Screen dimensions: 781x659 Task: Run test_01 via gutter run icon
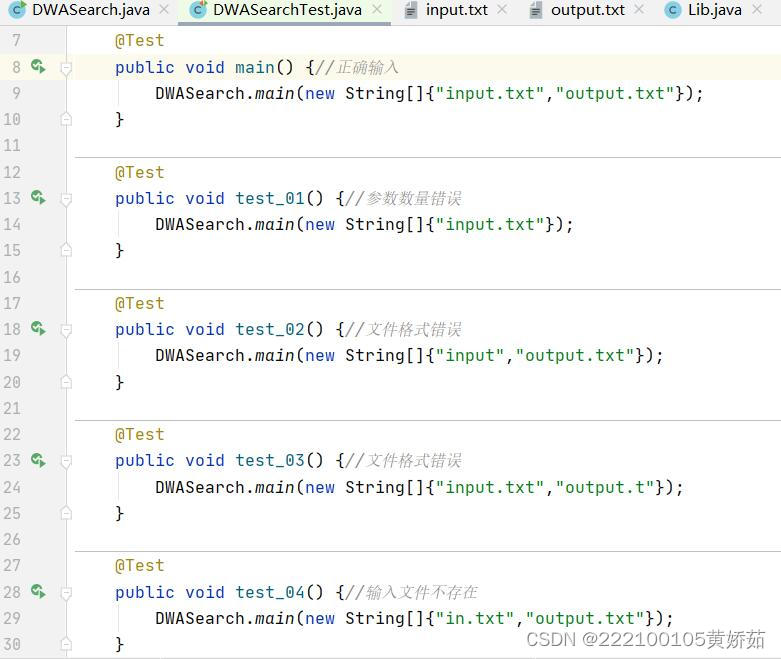pyautogui.click(x=38, y=198)
